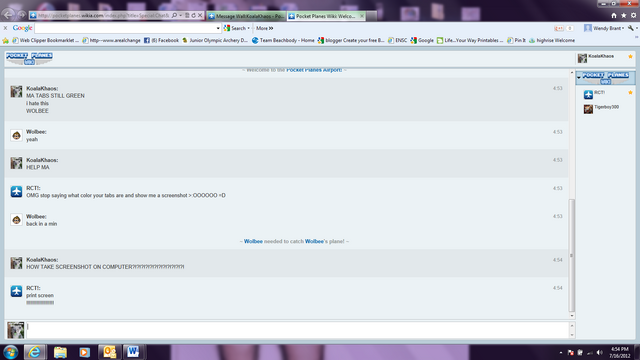Open the Windows Start button
Screen dimensions: 640x360
click(x=10, y=352)
